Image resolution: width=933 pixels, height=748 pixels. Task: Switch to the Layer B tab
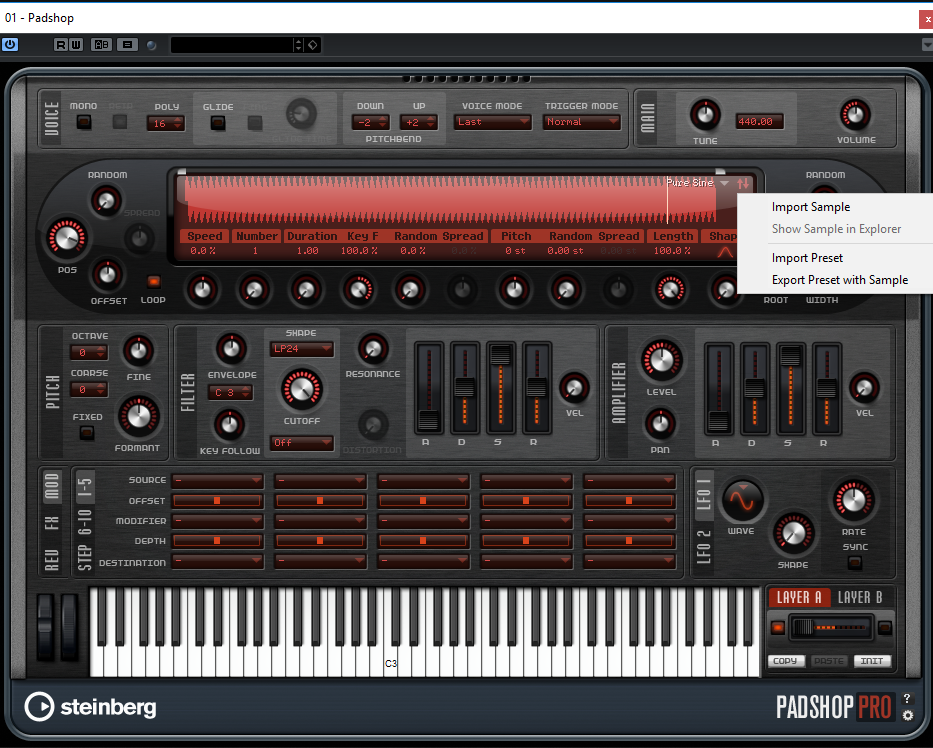(x=860, y=597)
